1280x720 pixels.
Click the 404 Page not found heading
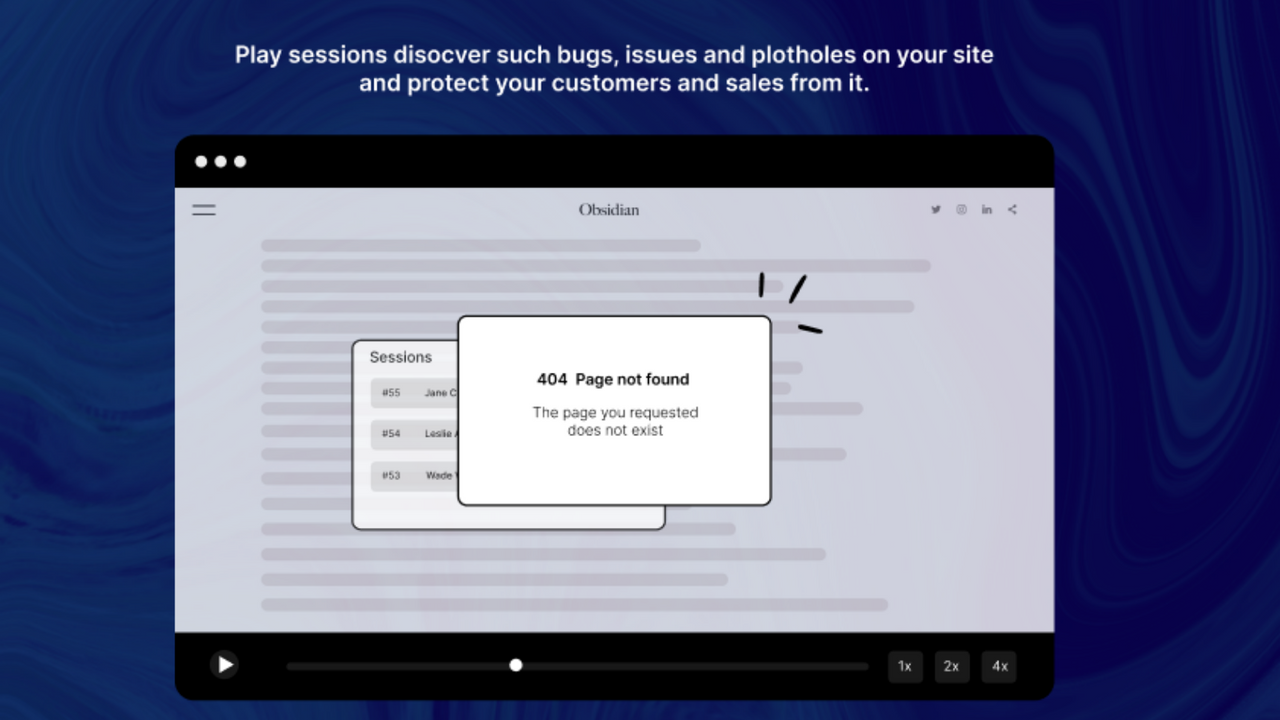pyautogui.click(x=613, y=379)
